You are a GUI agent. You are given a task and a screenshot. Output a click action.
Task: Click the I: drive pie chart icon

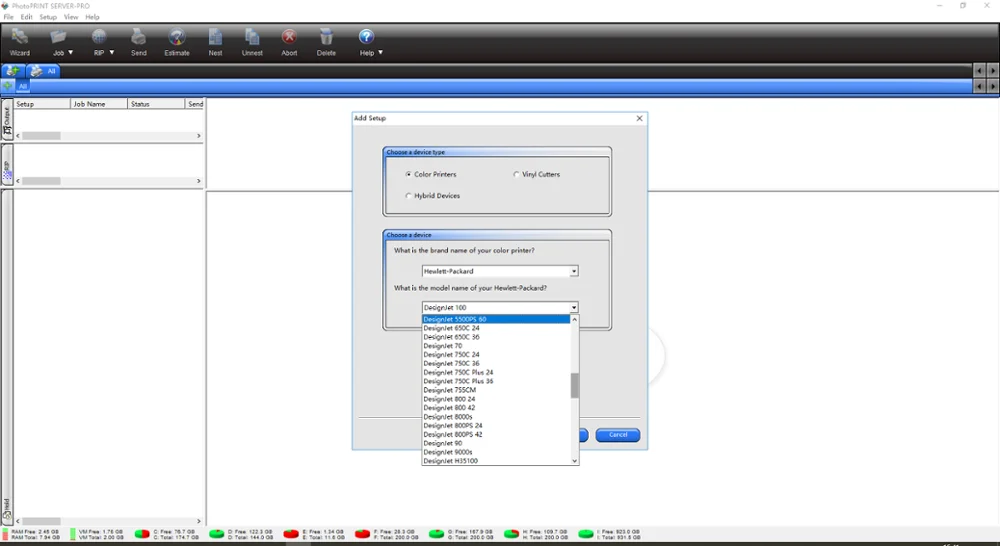[585, 534]
